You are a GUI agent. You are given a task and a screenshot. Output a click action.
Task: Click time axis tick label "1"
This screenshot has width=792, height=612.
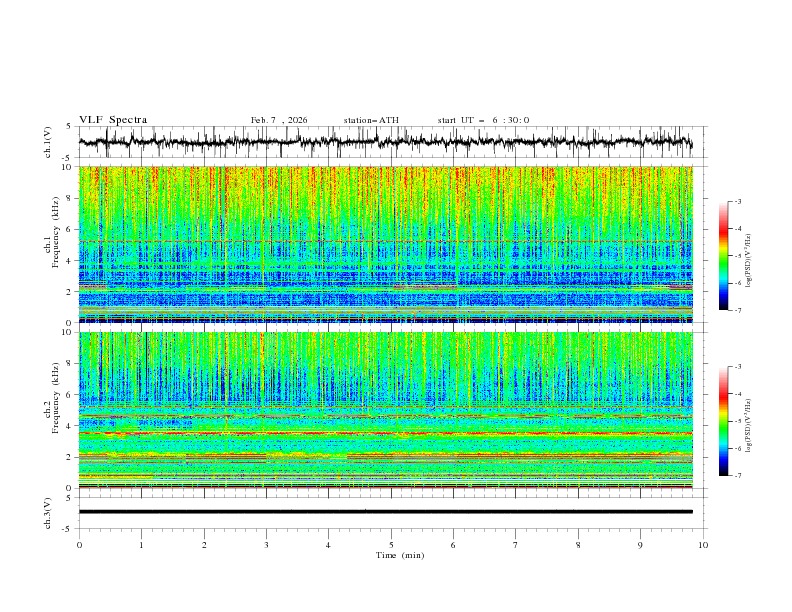point(141,545)
